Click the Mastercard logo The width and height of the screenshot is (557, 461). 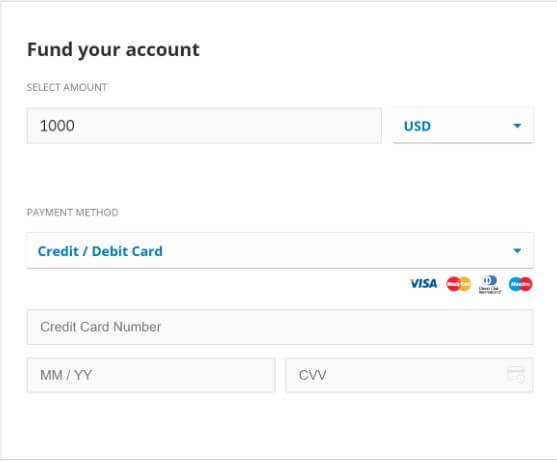(x=459, y=284)
